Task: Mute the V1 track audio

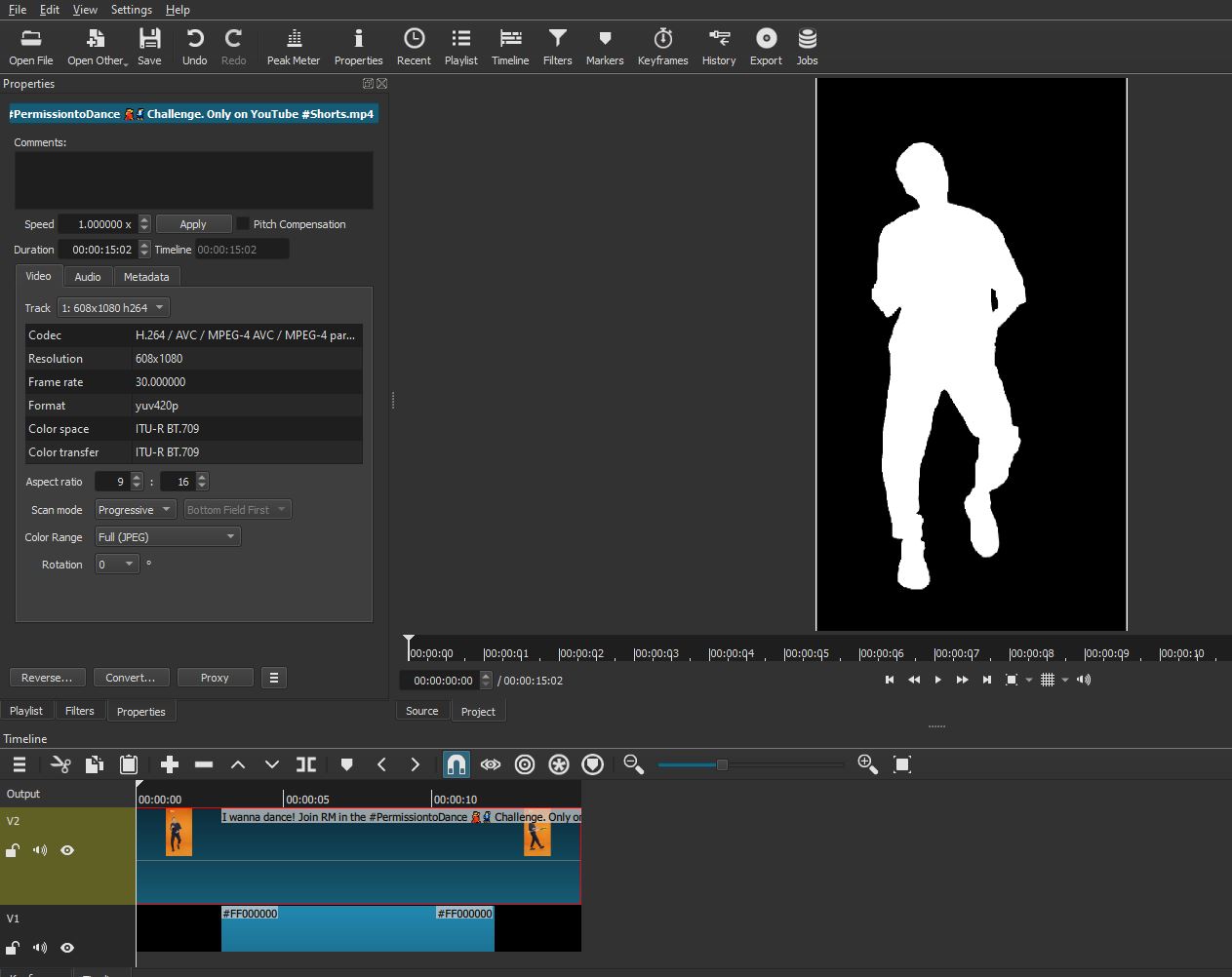Action: pos(40,948)
